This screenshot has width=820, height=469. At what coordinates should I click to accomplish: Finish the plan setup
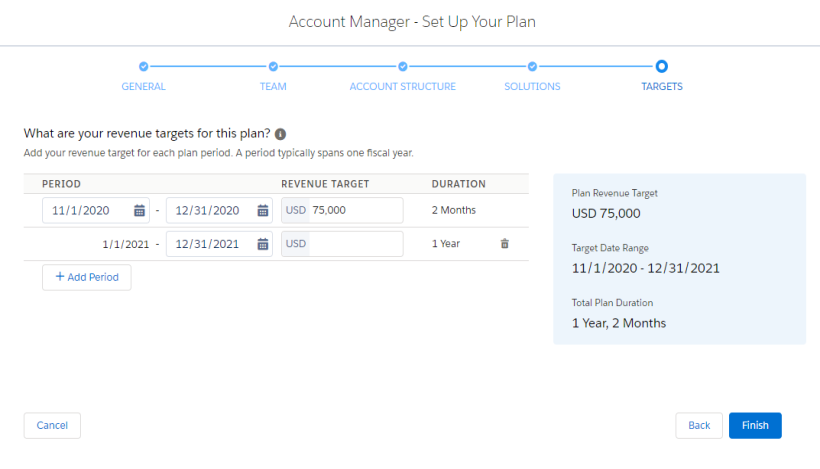(x=755, y=426)
